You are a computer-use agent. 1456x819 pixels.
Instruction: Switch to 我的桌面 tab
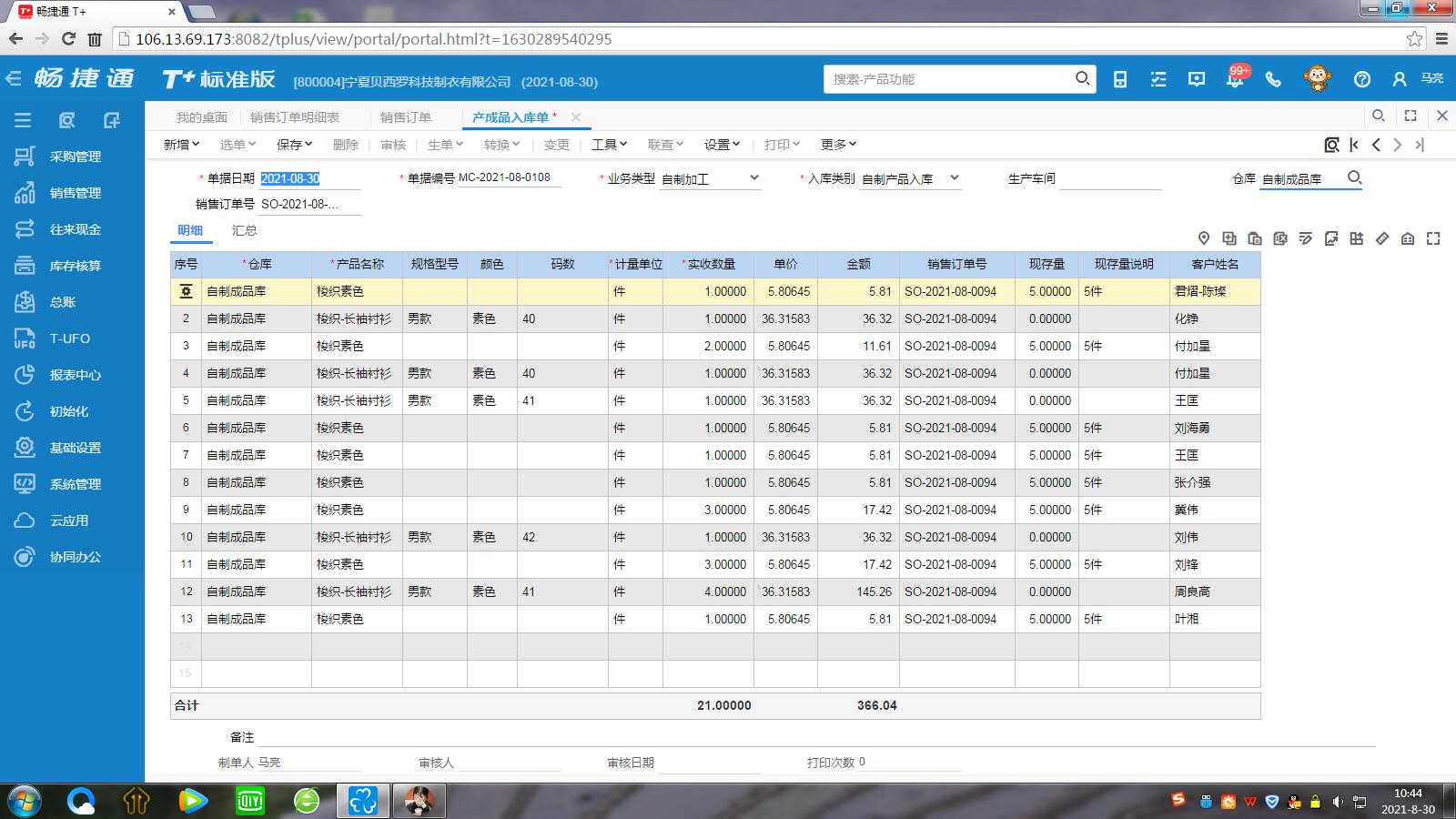coord(202,117)
